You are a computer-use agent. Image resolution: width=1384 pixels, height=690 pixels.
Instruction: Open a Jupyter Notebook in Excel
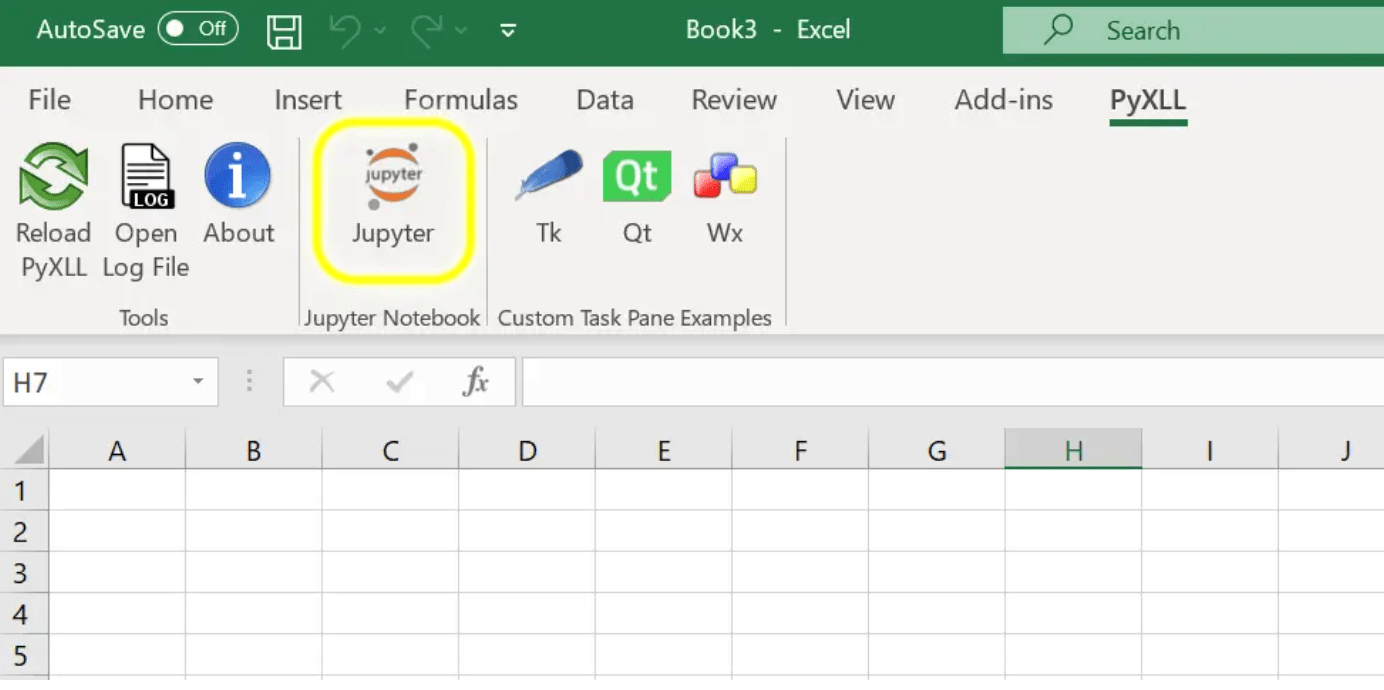392,195
